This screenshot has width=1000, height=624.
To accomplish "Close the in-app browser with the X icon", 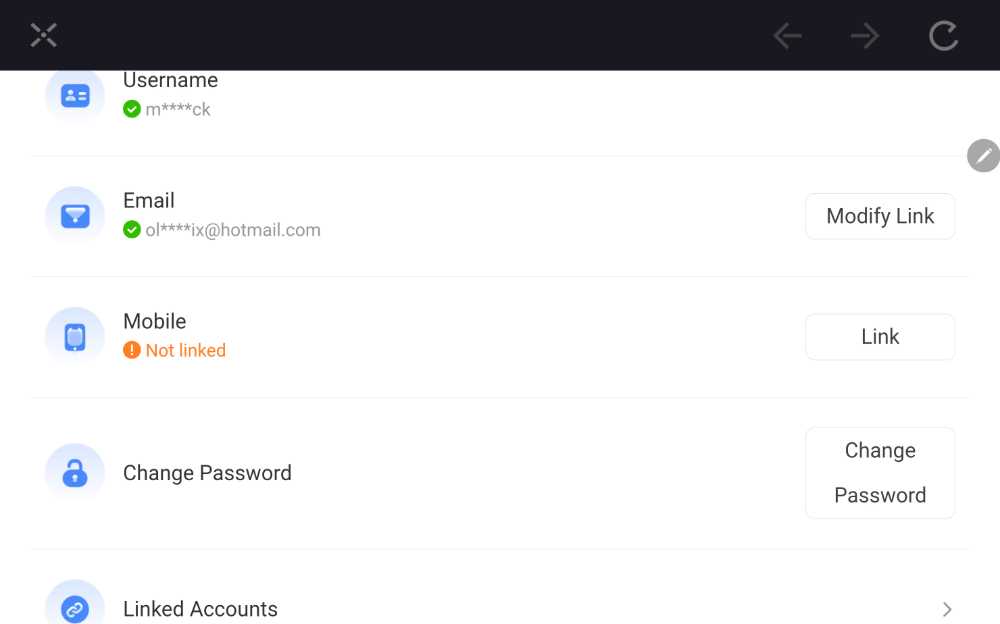I will point(43,35).
